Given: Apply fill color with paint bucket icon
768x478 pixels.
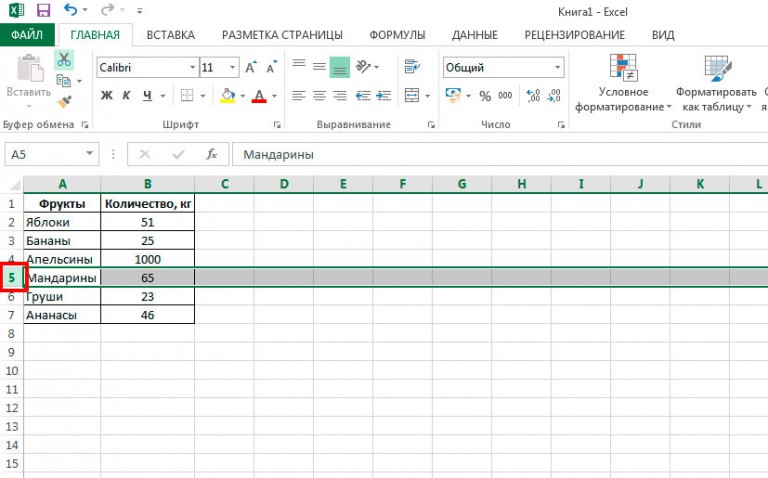Looking at the screenshot, I should pos(228,96).
